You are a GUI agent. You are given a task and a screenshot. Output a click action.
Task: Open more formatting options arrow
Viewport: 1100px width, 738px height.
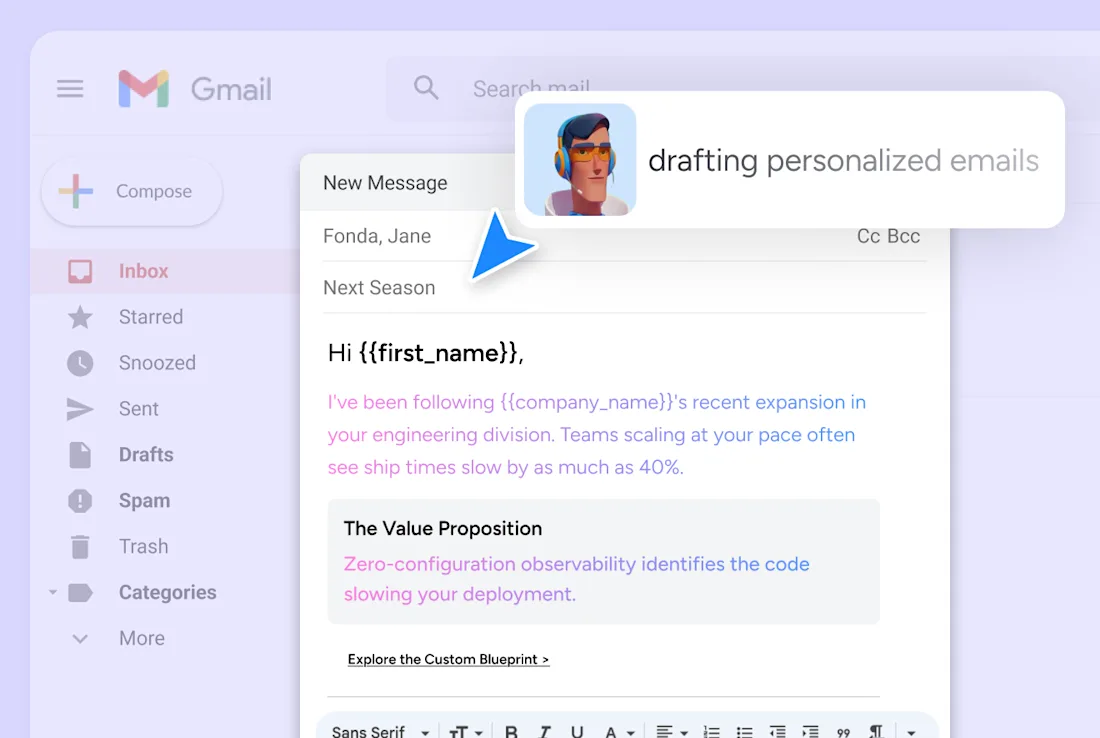[911, 732]
